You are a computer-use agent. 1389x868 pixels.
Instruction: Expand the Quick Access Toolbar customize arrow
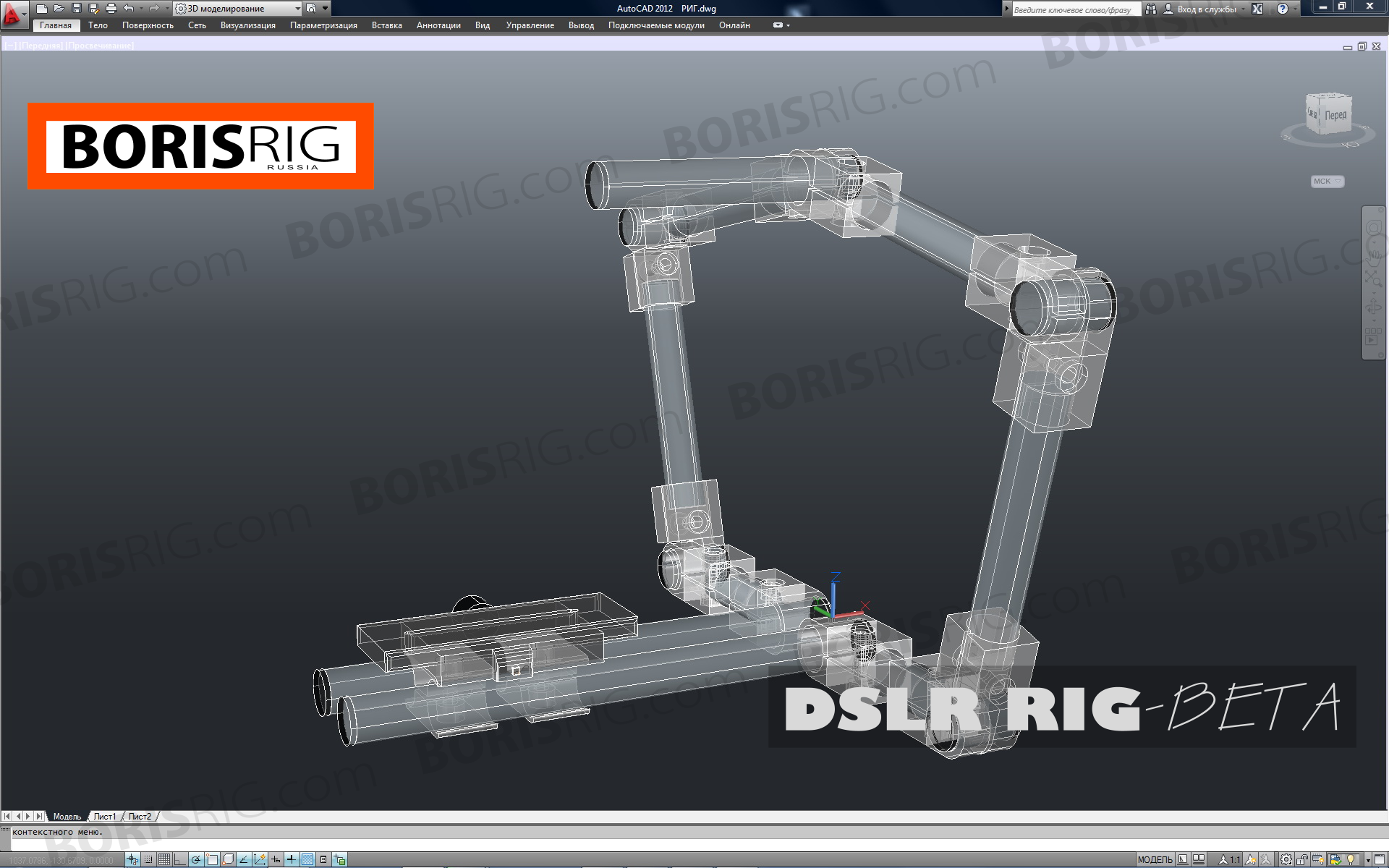(x=326, y=9)
